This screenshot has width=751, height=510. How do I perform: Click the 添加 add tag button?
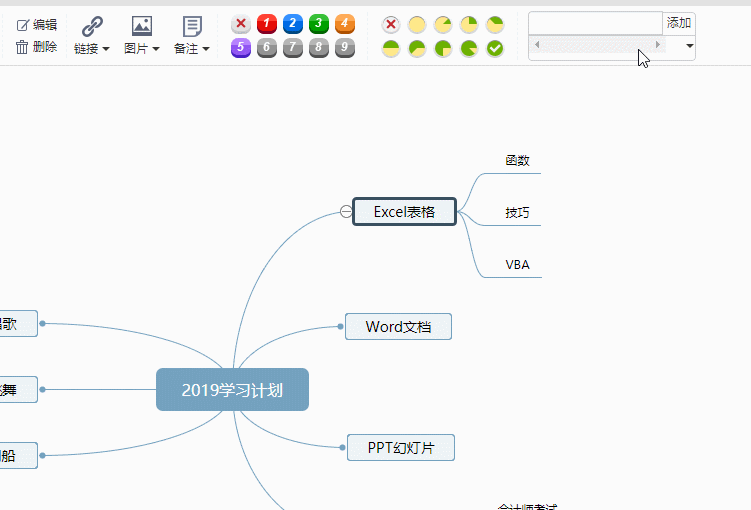coord(679,23)
